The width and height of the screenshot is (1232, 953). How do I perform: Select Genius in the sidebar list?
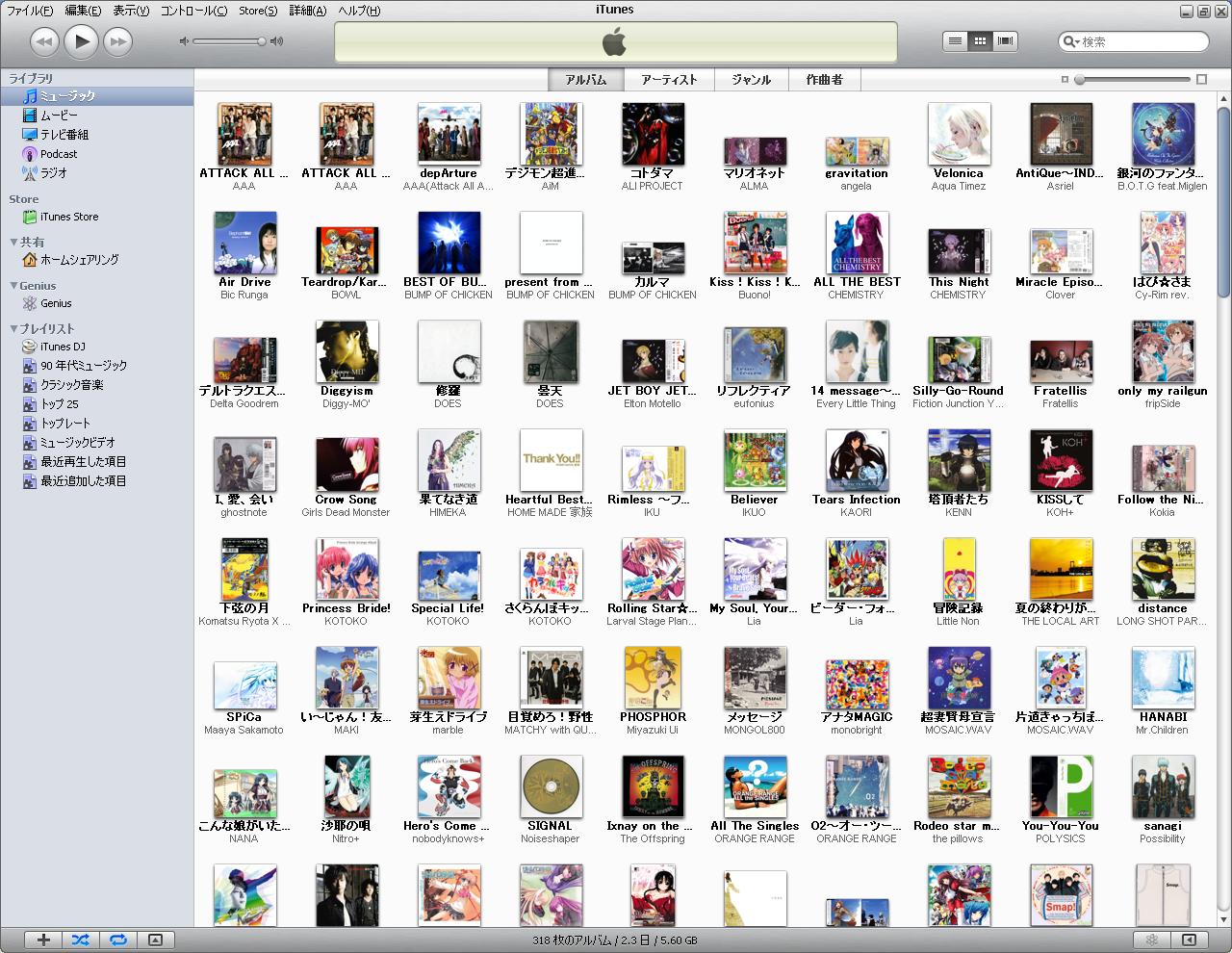[x=96, y=303]
